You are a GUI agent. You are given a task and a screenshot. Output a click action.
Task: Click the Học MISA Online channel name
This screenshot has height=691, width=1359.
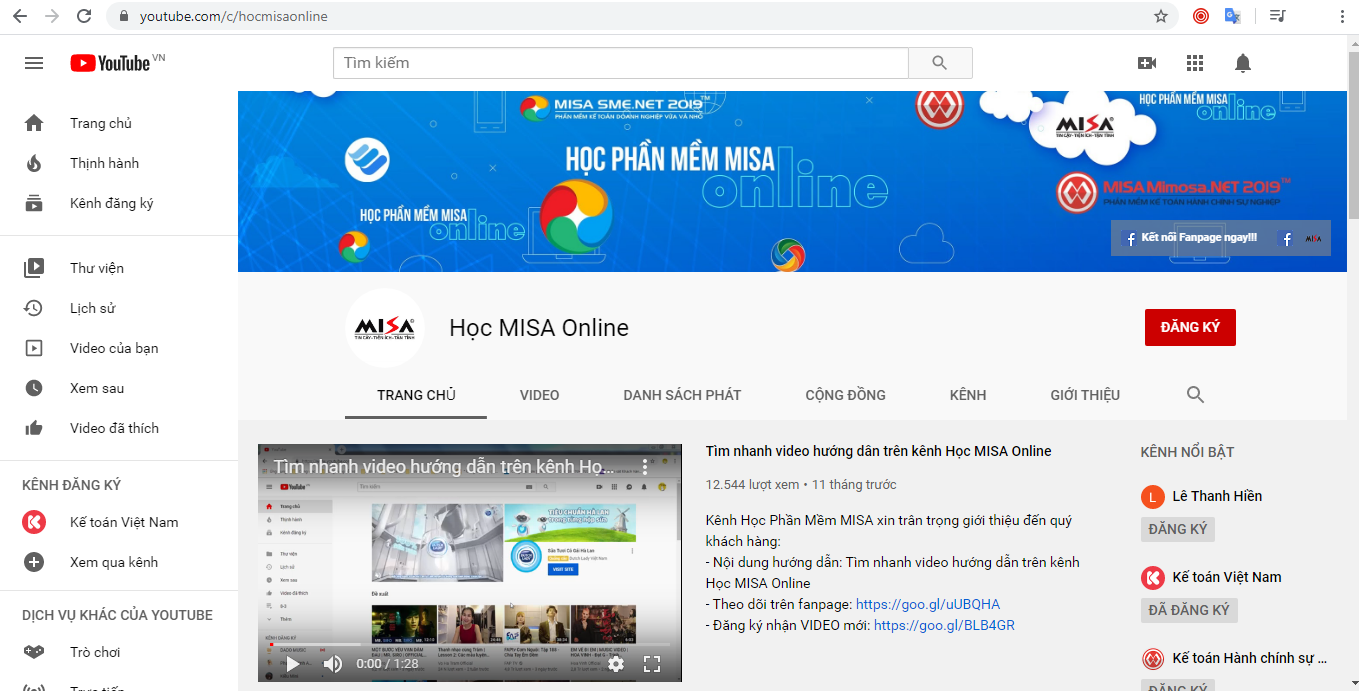[x=539, y=328]
